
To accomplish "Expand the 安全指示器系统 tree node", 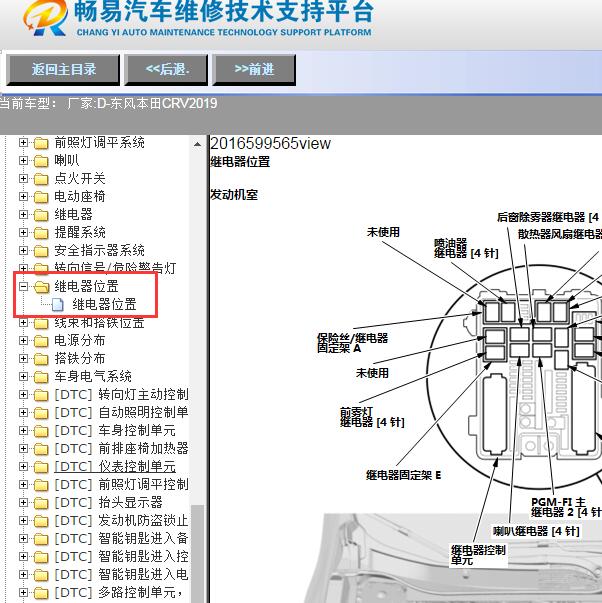I will click(23, 251).
